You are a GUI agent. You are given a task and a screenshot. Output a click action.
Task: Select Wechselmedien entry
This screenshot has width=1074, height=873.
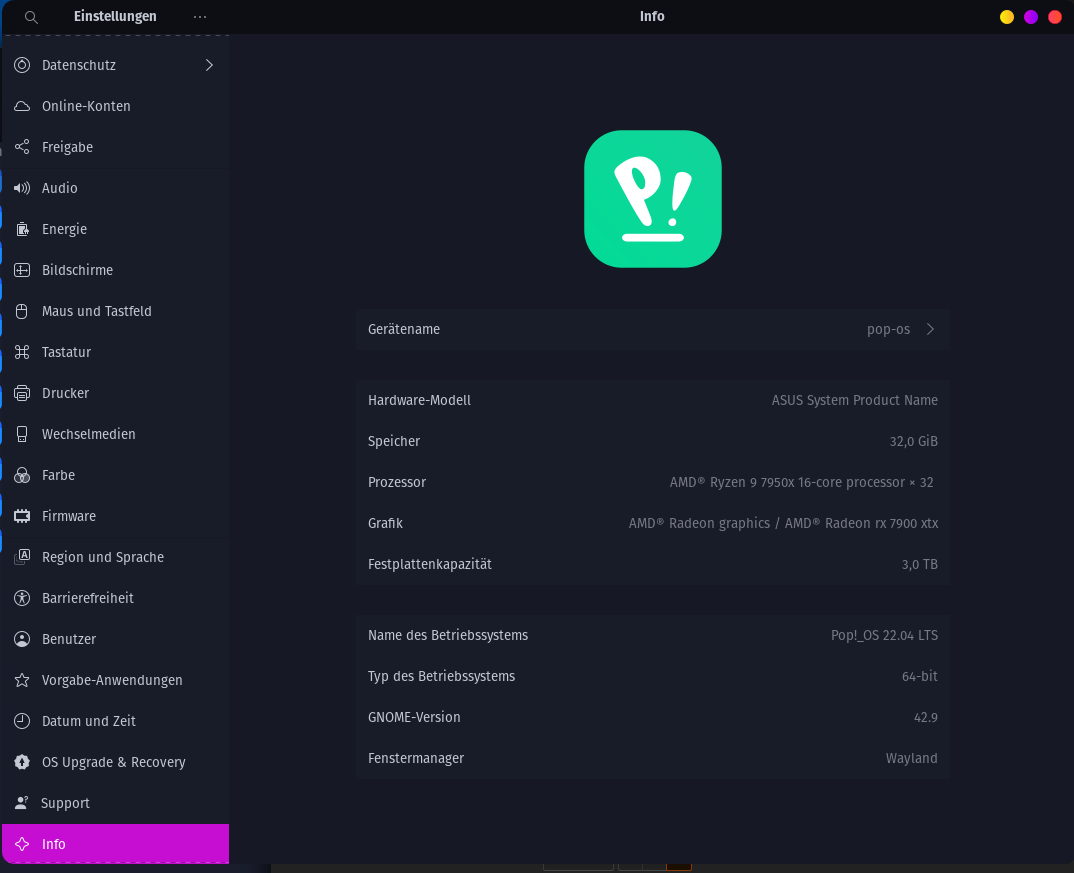click(x=116, y=434)
